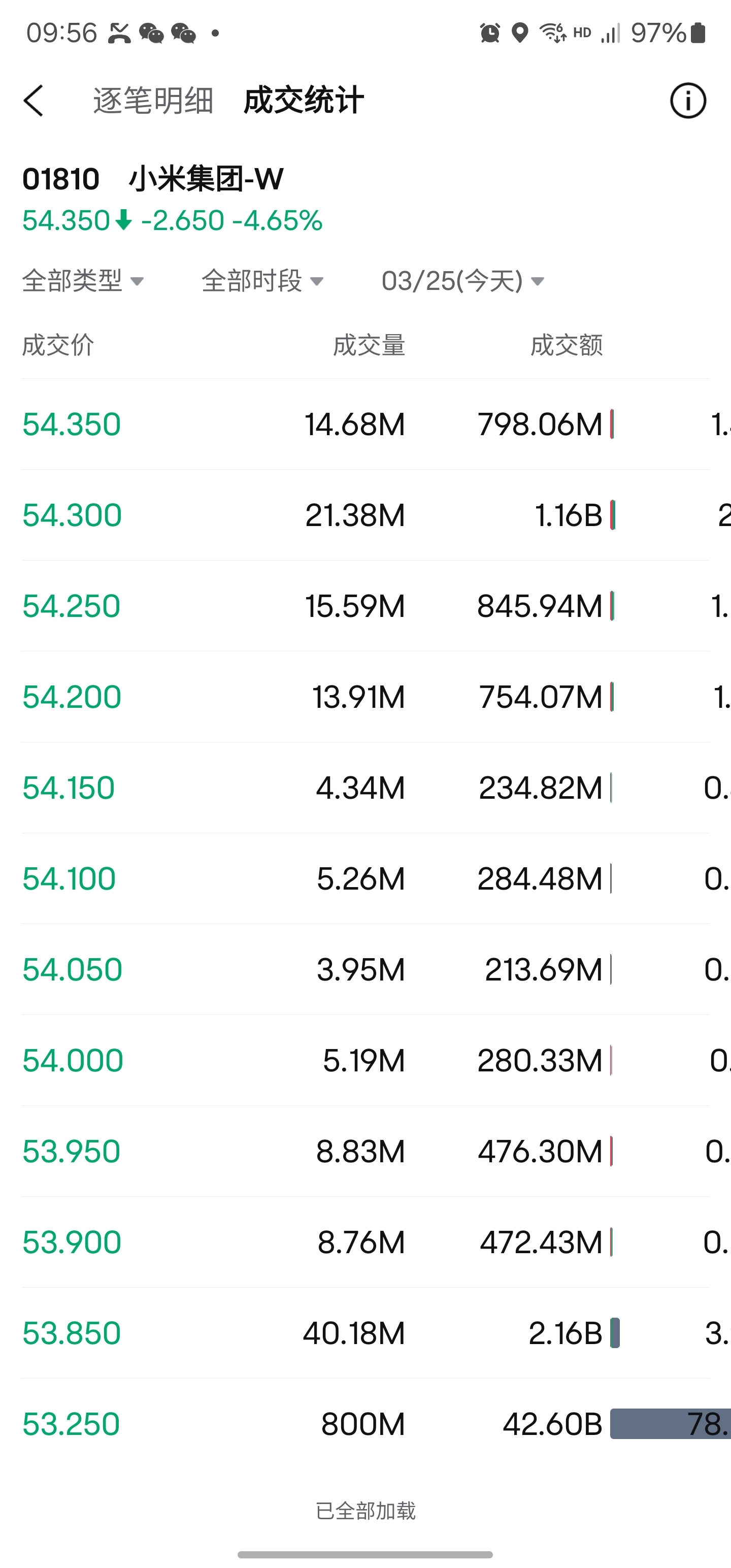Tap the battery icon in status bar
This screenshot has height=1568, width=731.
click(698, 33)
